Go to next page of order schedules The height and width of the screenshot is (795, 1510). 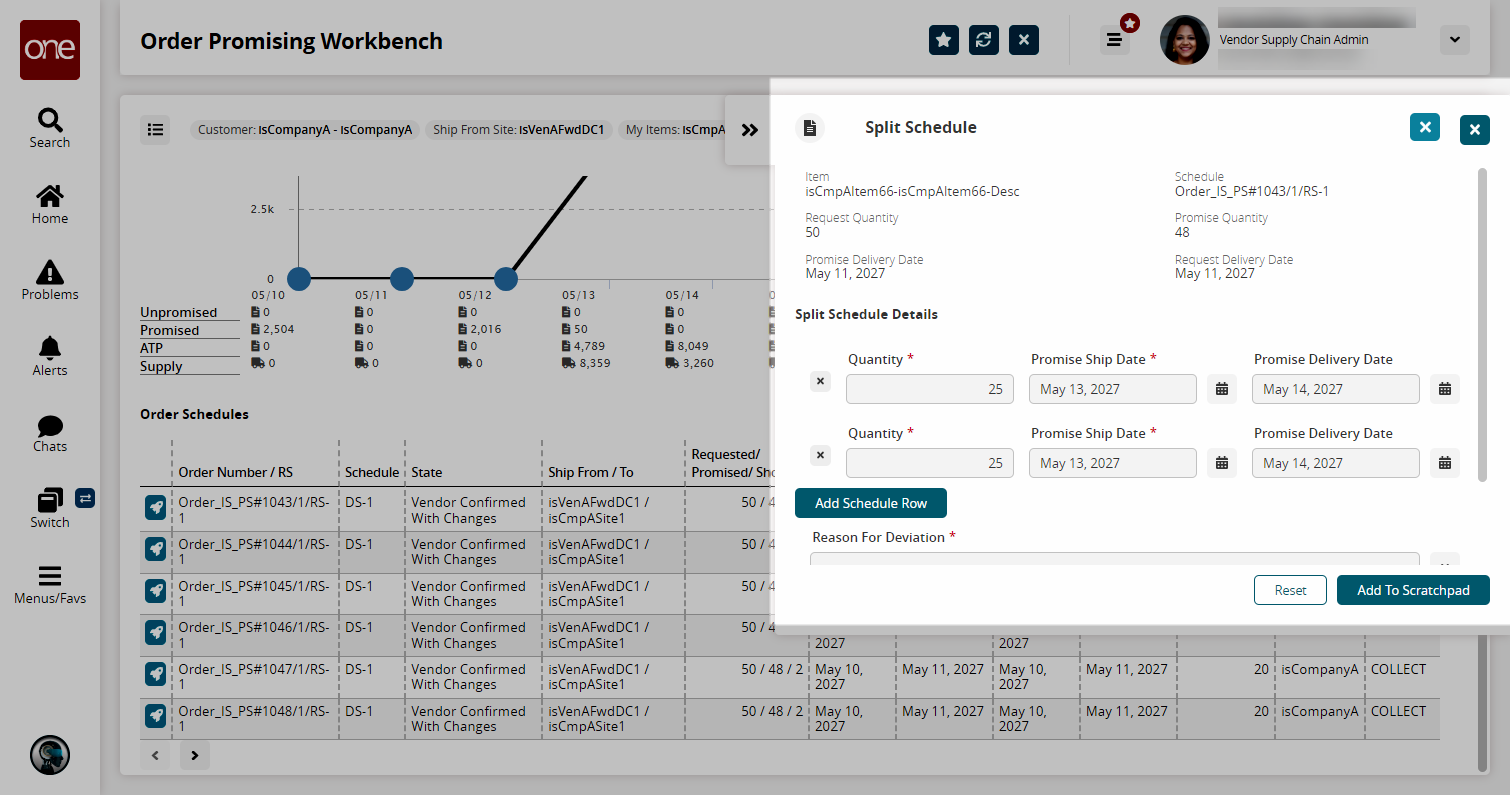click(194, 756)
